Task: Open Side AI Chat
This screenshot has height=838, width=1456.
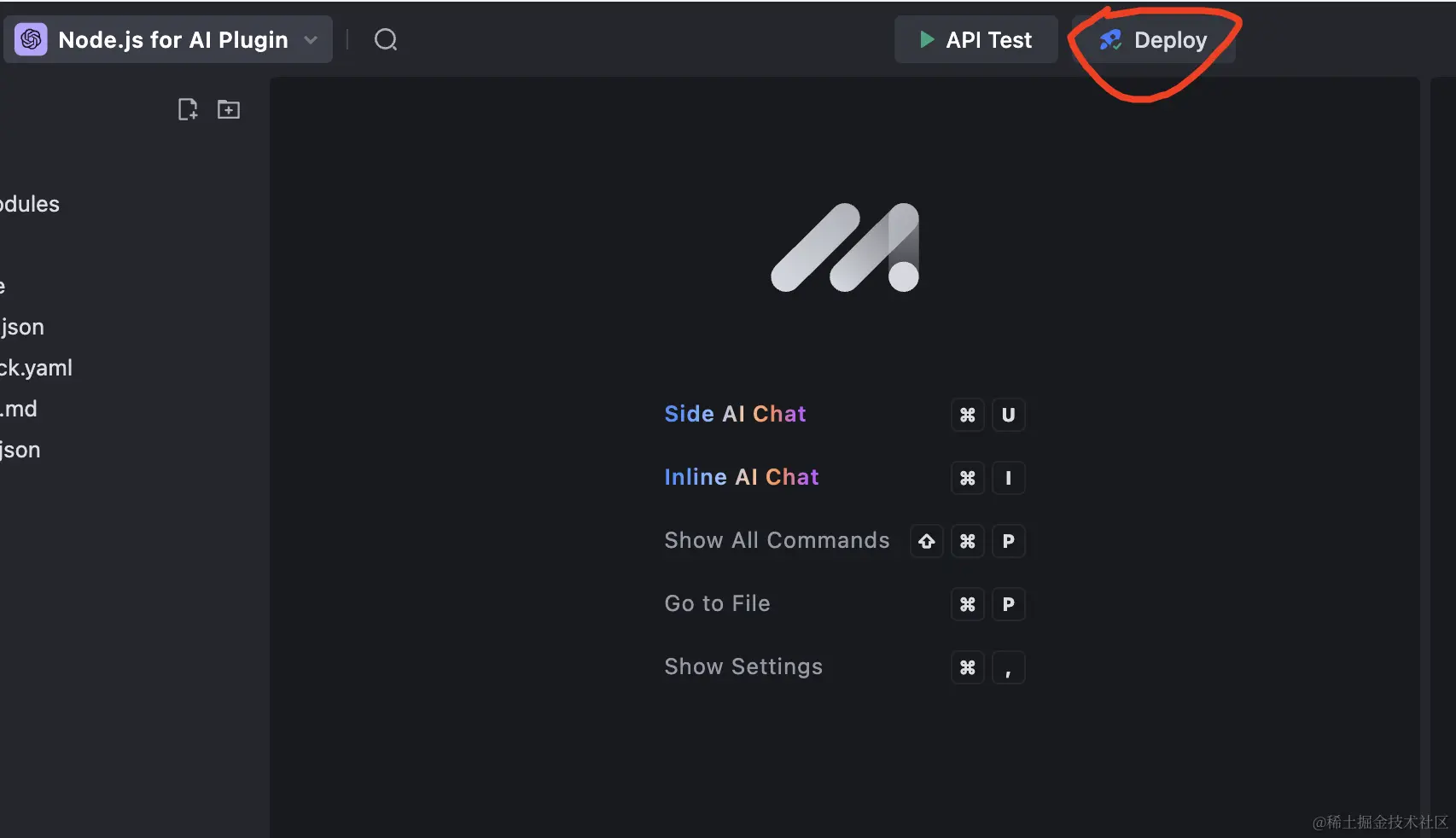Action: (x=735, y=414)
